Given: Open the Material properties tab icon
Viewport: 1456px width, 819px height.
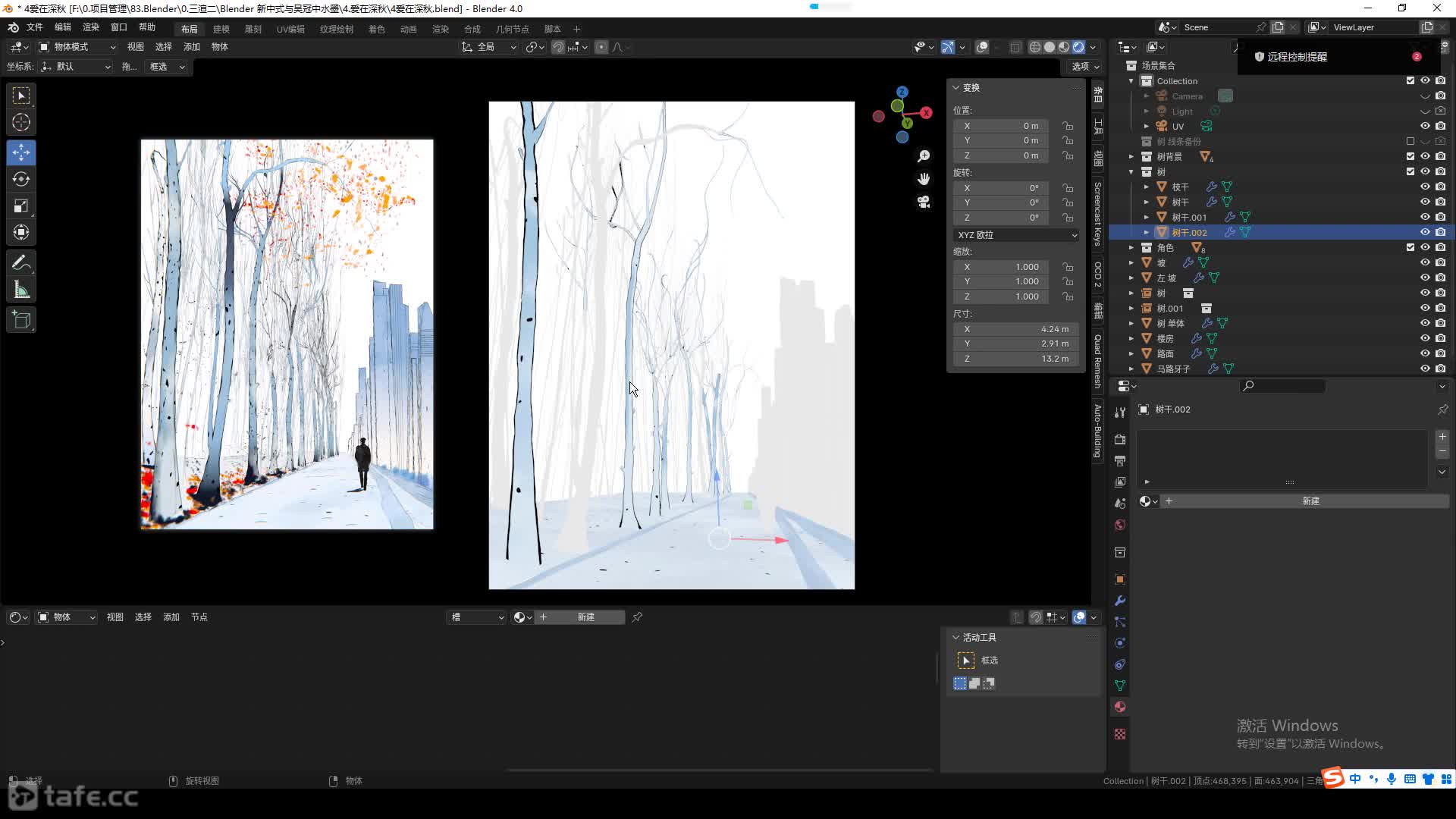Looking at the screenshot, I should [1120, 707].
